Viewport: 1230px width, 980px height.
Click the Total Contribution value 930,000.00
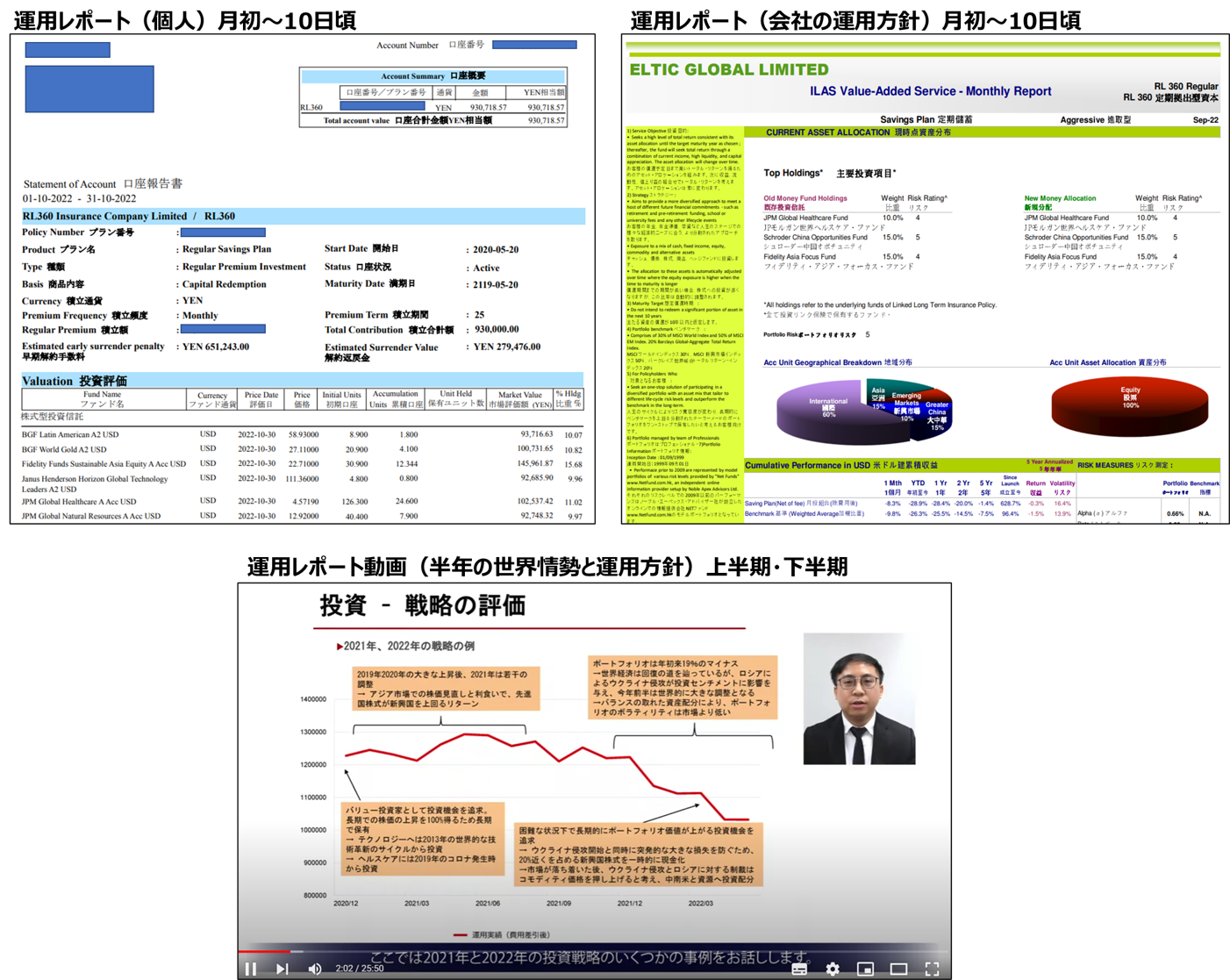coord(497,330)
